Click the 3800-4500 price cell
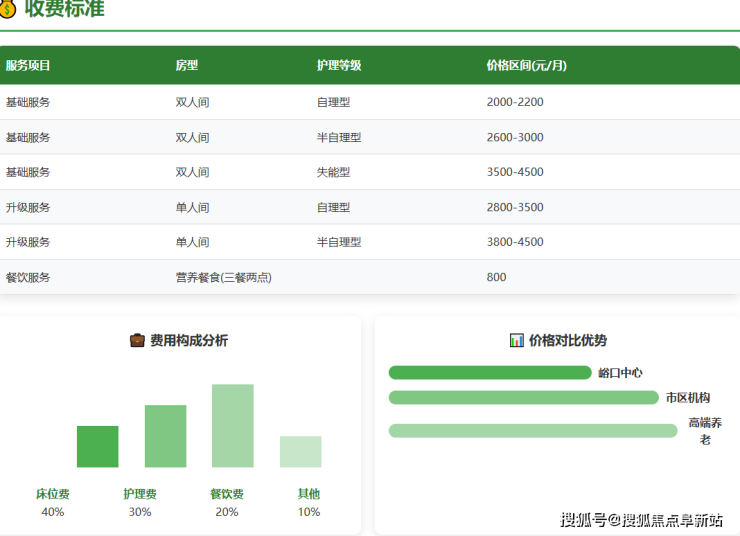Viewport: 740px width, 536px height. 515,242
